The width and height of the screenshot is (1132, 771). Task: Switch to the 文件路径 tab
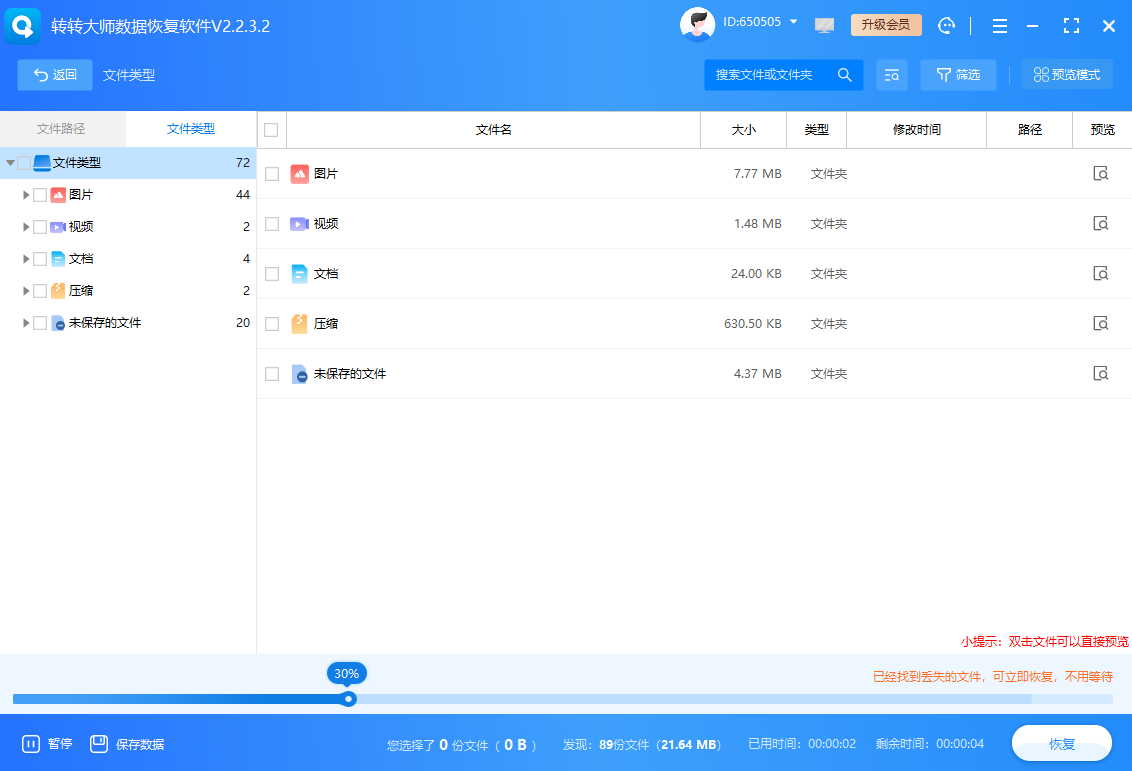[60, 129]
